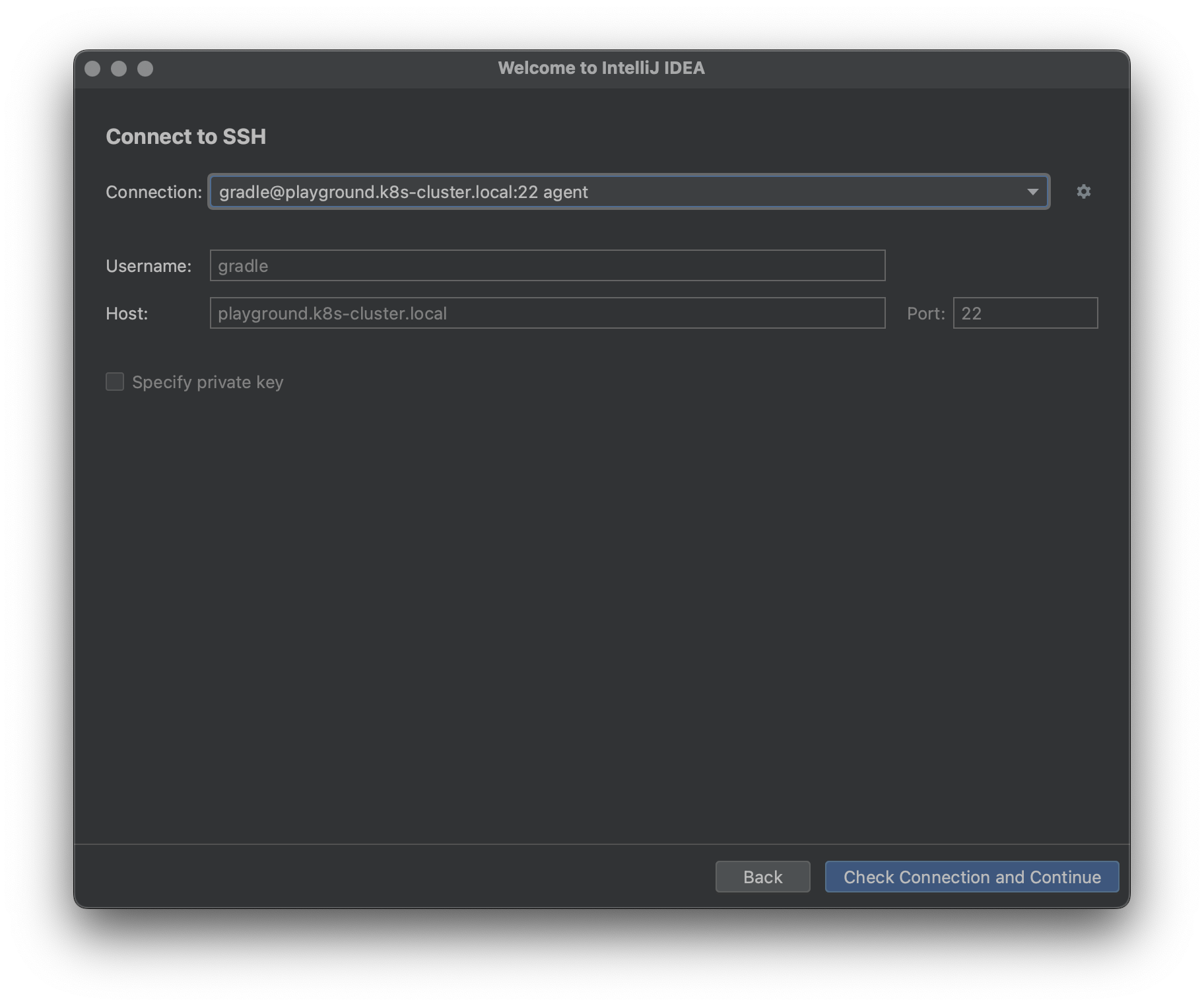Click the minimize window button
Image resolution: width=1204 pixels, height=1006 pixels.
pos(119,69)
